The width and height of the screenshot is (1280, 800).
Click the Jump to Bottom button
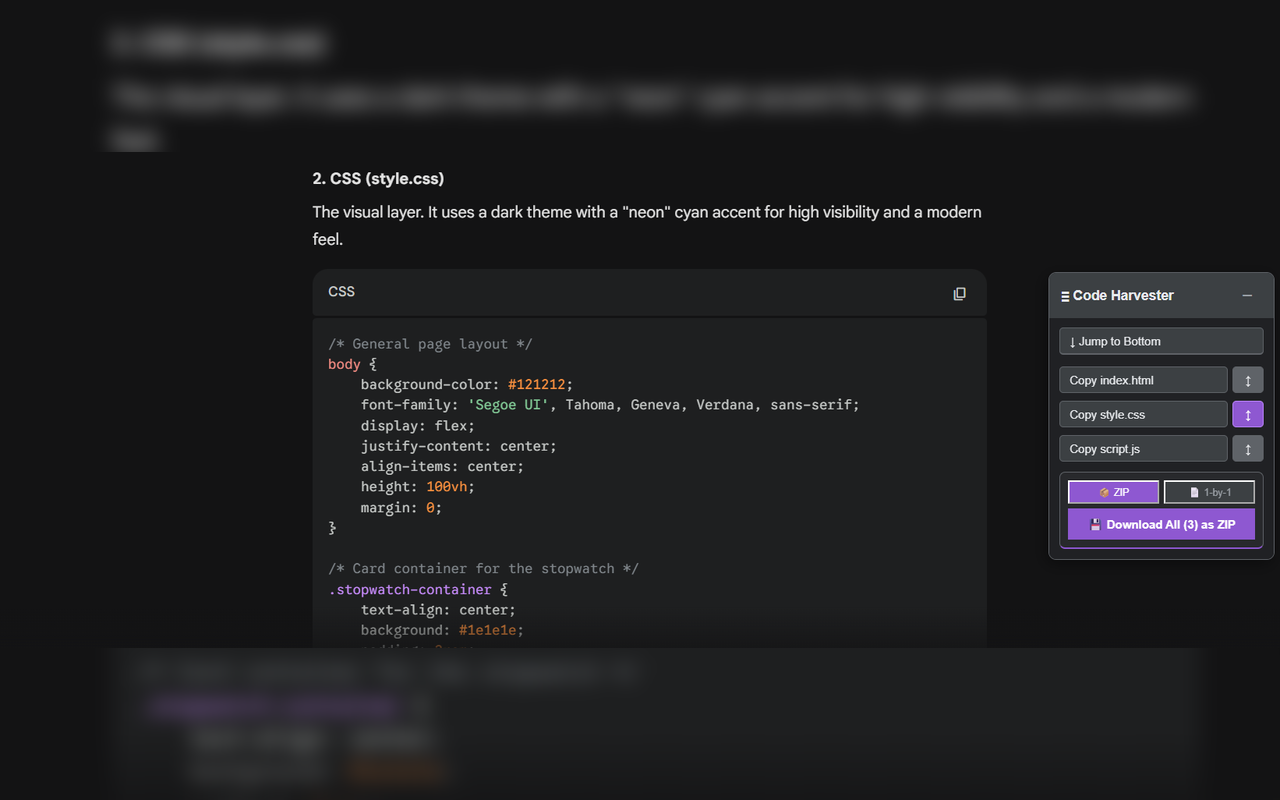1160,341
